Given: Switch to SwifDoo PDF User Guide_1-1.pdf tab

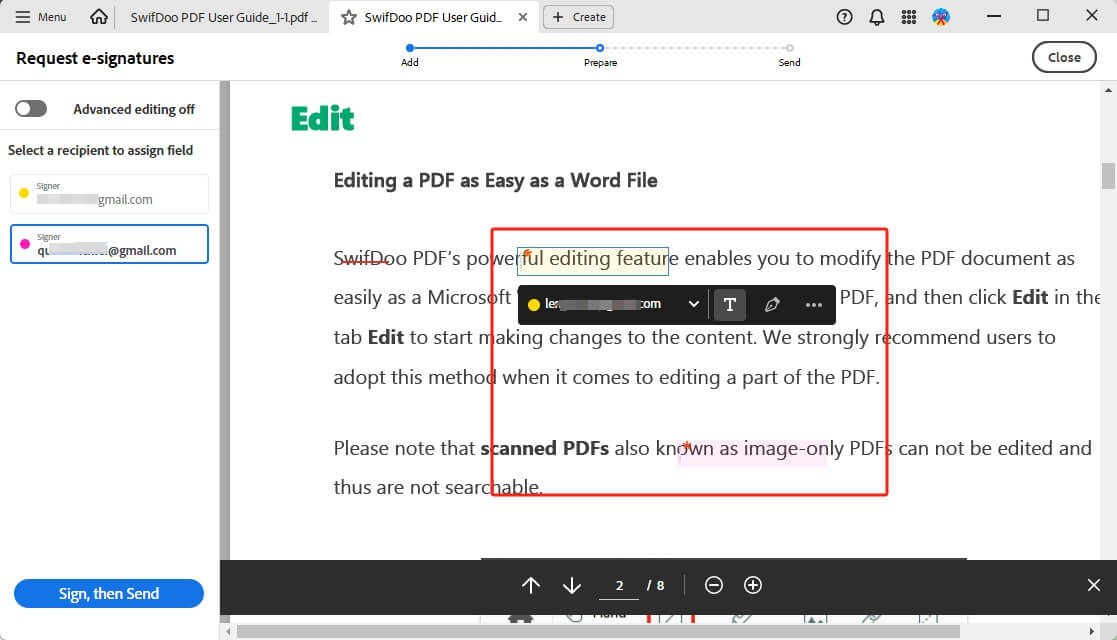Looking at the screenshot, I should [x=223, y=17].
